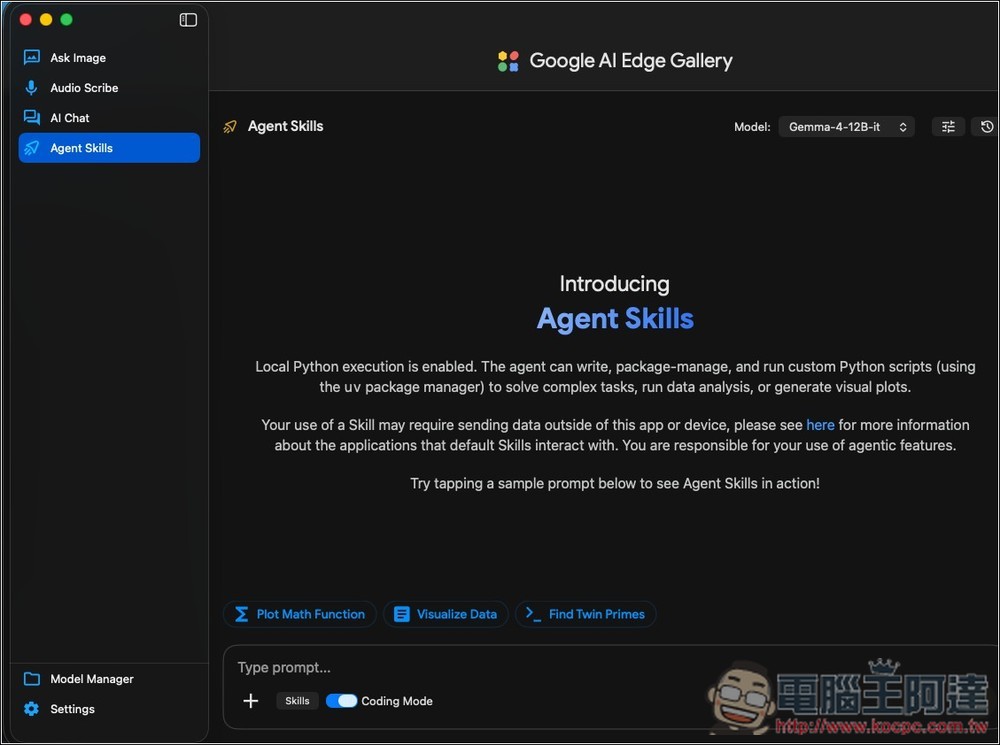Open Settings from sidebar
The width and height of the screenshot is (1000, 745).
pyautogui.click(x=109, y=709)
